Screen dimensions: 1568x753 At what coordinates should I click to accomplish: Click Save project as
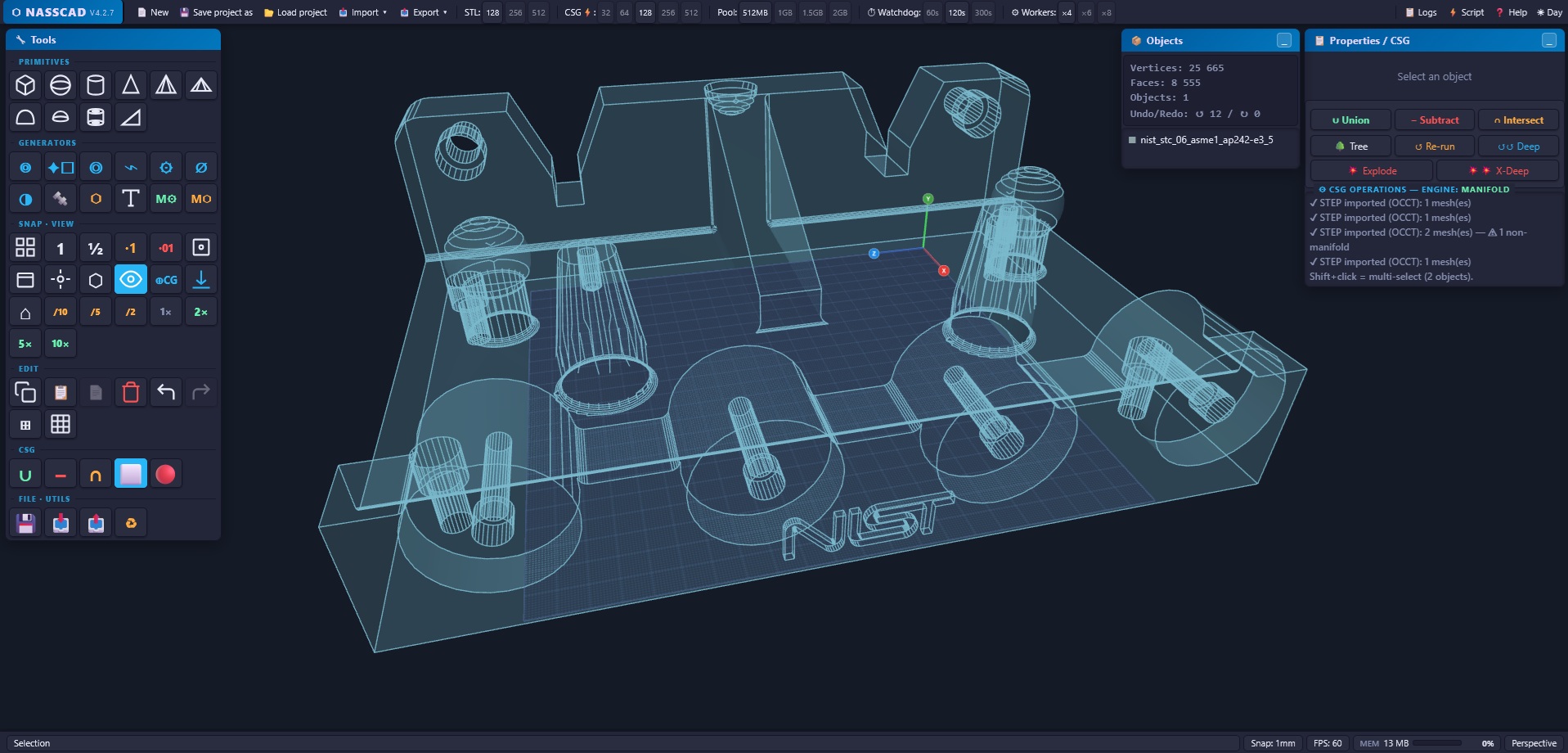tap(217, 12)
